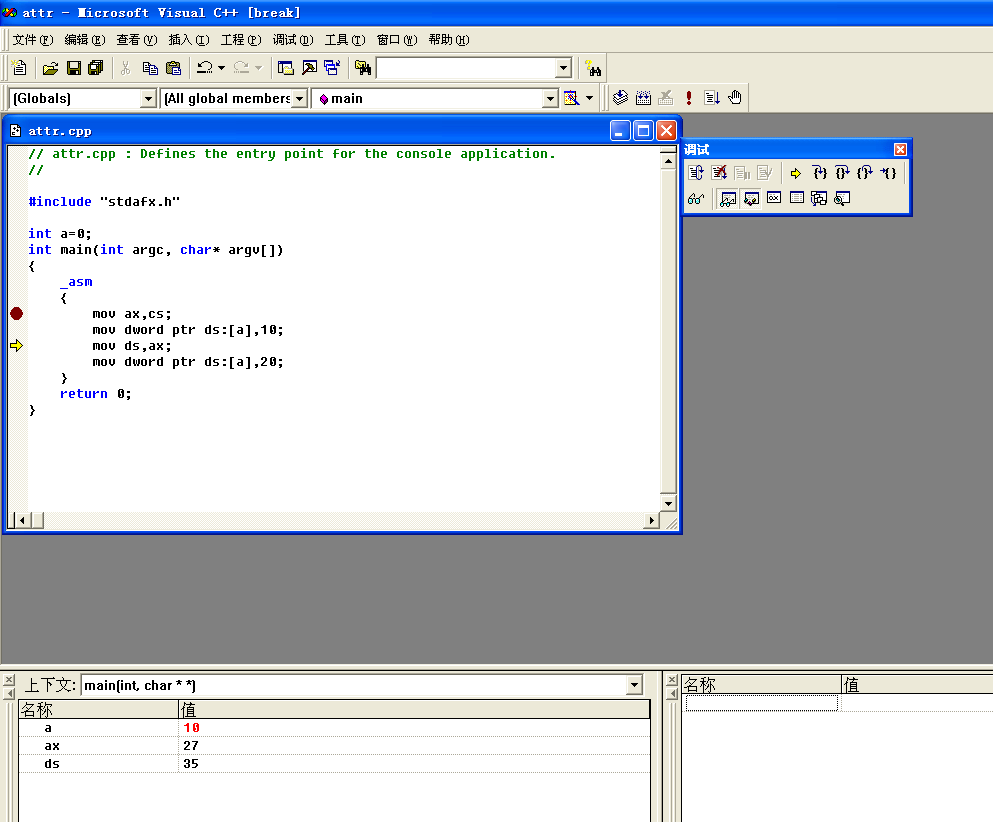Open QuickWatch with the glasses icon
993x822 pixels.
point(696,198)
